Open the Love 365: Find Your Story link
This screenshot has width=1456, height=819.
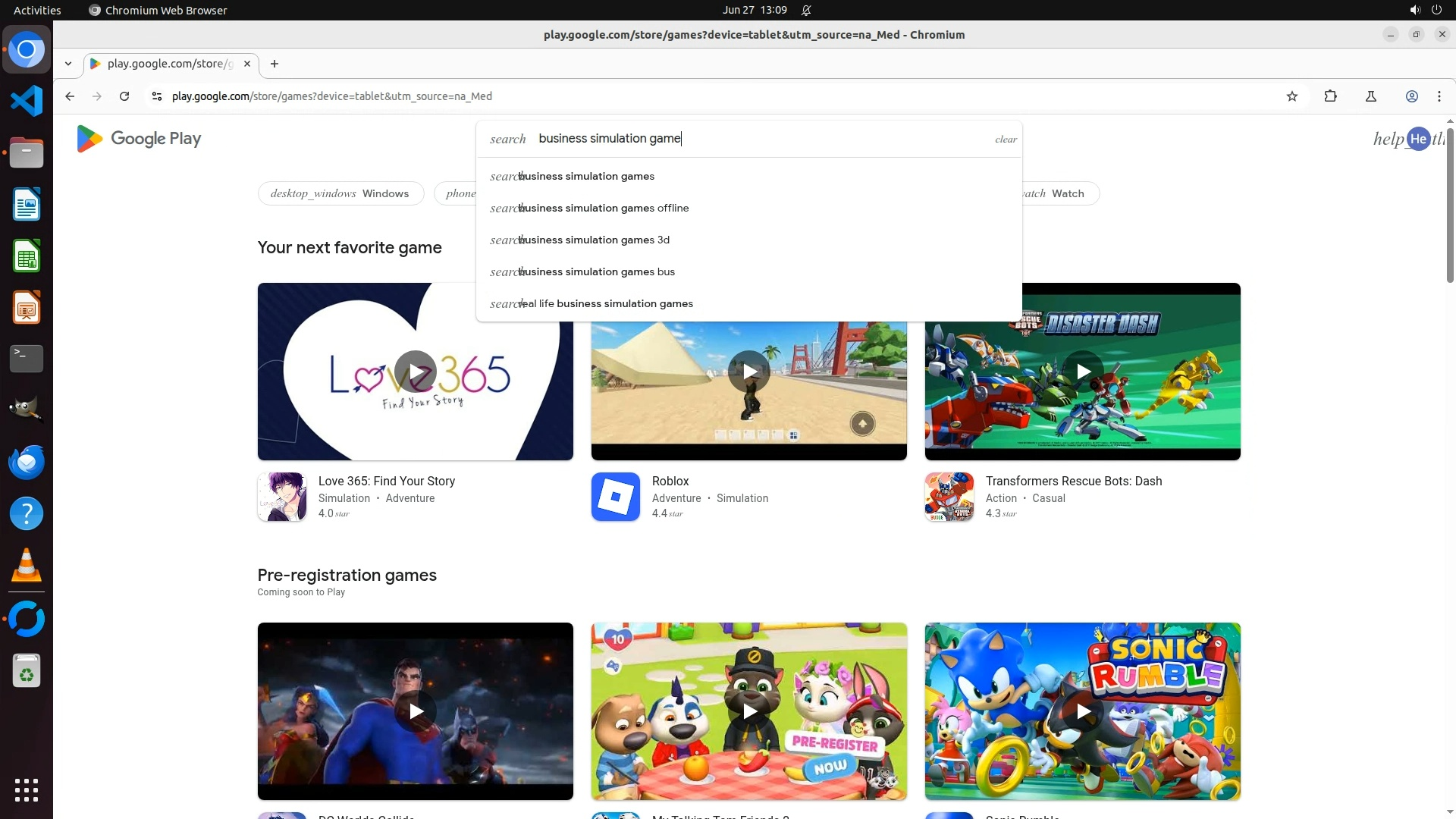[386, 481]
